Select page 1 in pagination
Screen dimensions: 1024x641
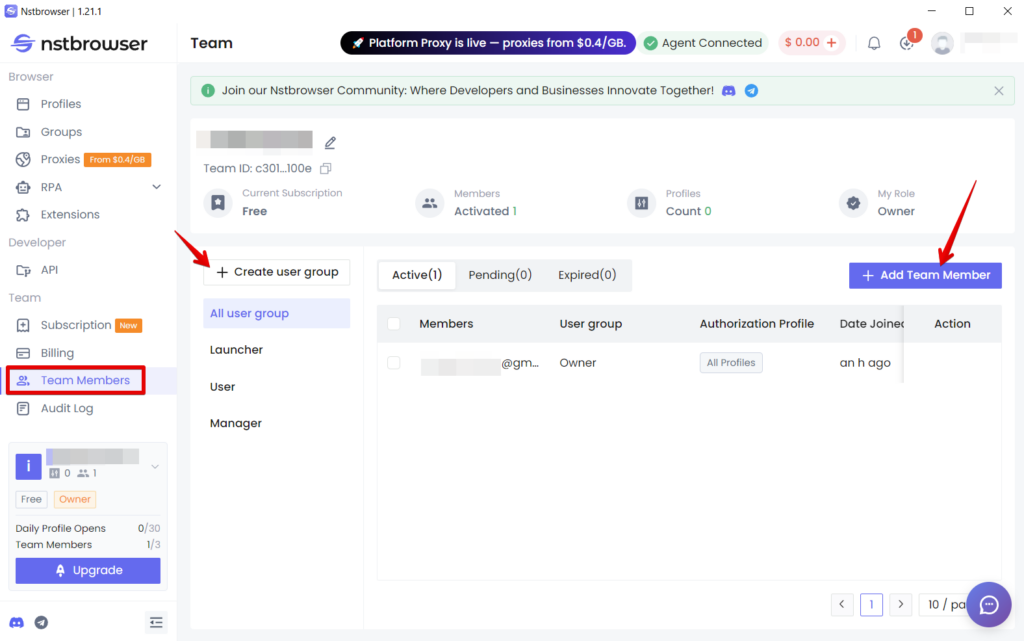point(871,604)
